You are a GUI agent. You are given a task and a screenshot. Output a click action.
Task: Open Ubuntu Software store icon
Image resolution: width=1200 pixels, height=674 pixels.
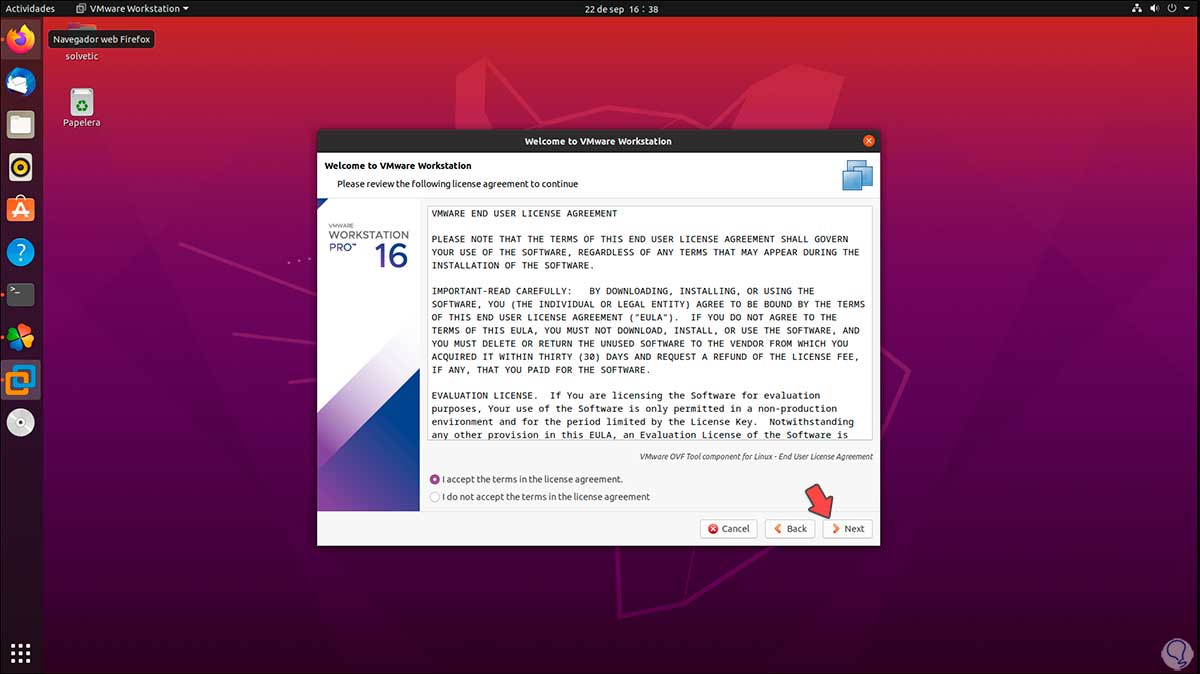click(x=21, y=209)
